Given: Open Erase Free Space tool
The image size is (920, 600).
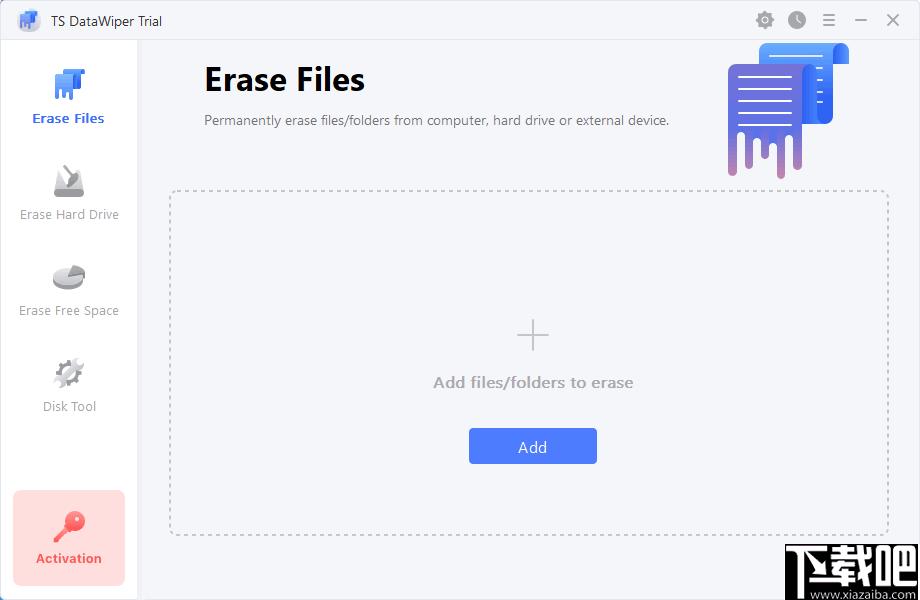Looking at the screenshot, I should [69, 290].
